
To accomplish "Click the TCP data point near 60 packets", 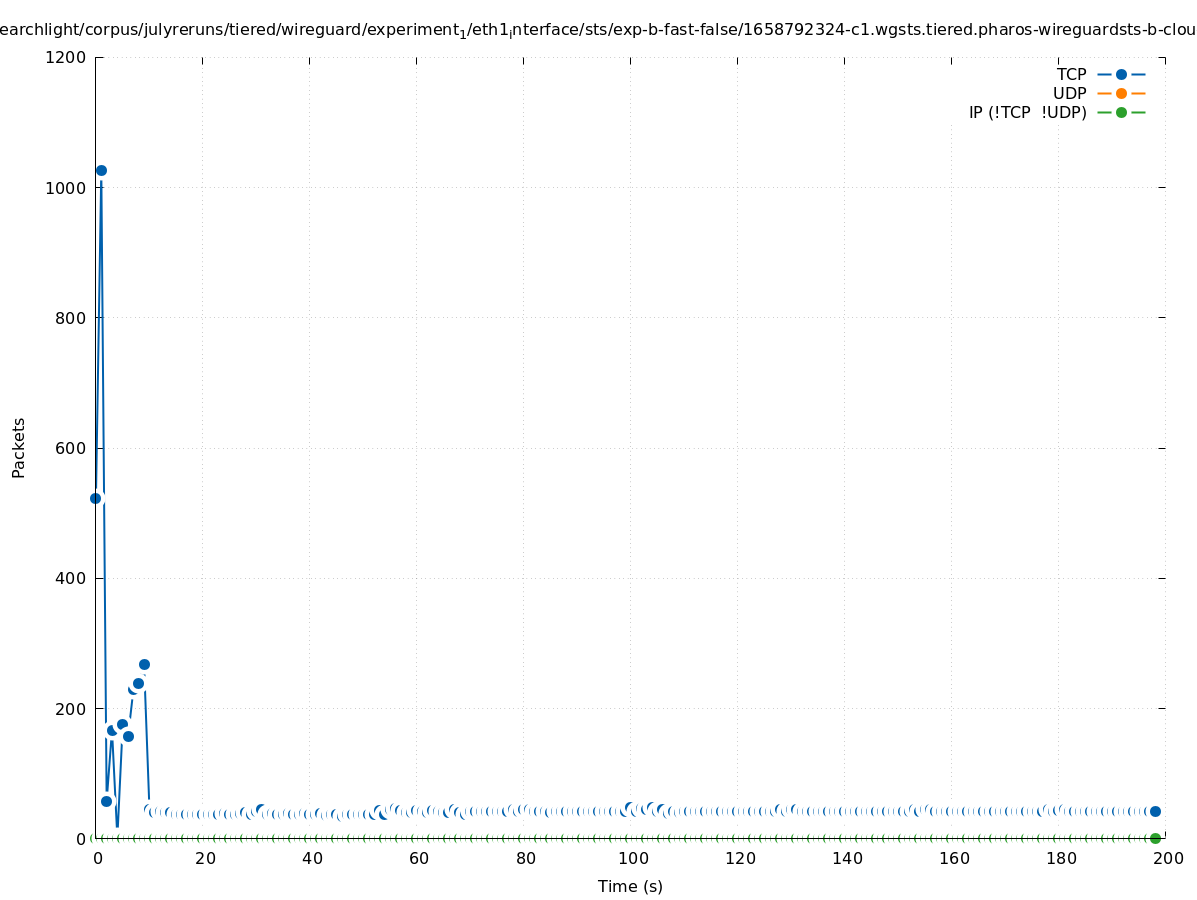I will tap(107, 801).
